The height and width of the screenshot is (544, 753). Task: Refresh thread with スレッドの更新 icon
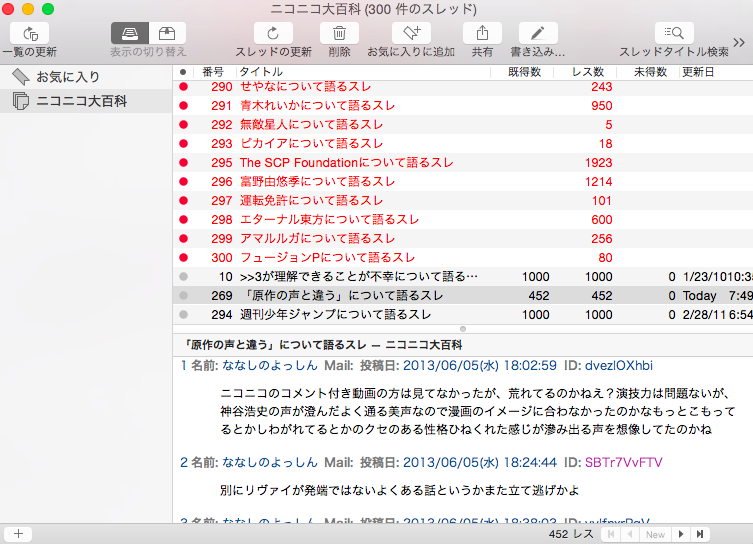[273, 34]
